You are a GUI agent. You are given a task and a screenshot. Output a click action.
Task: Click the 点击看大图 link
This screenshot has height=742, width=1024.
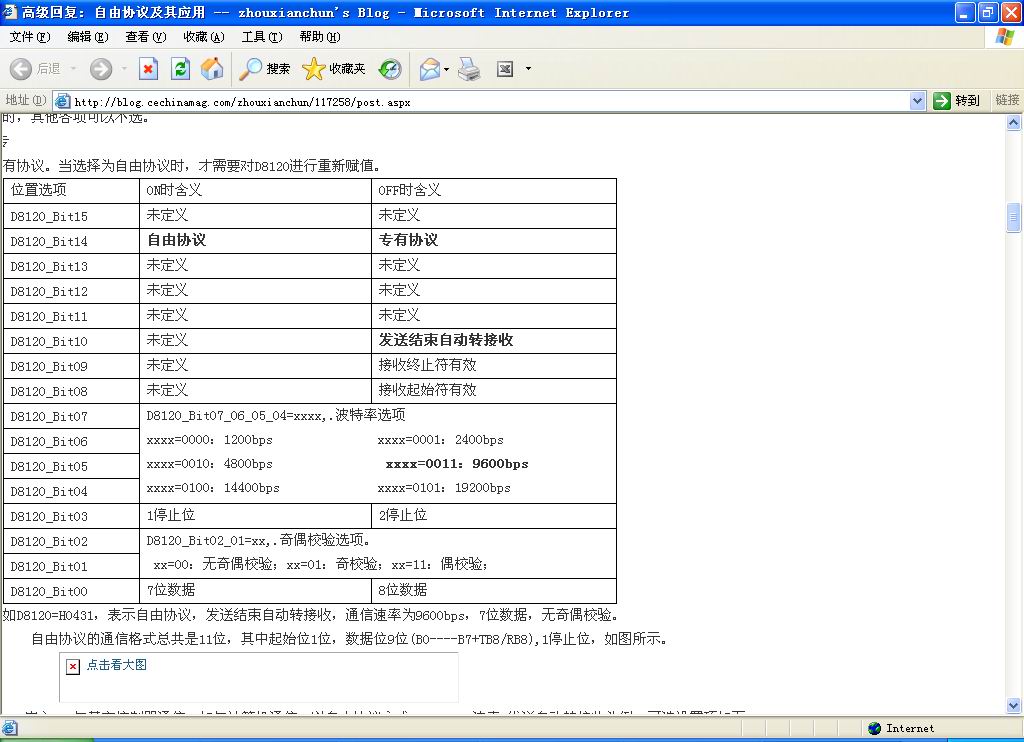[x=116, y=665]
